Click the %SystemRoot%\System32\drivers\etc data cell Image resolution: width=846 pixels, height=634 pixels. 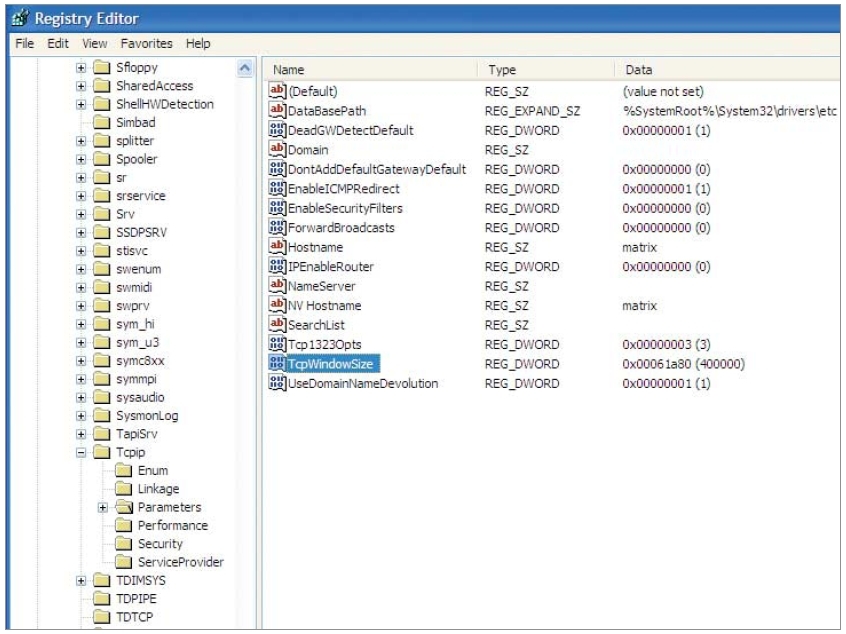tap(729, 111)
